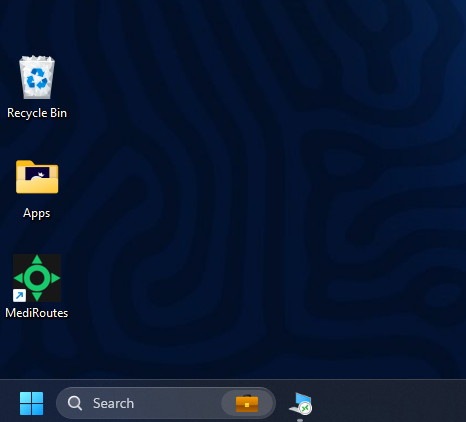Click the yellow folder tab of Apps
Viewport: 466px width, 422px height.
coord(25,164)
